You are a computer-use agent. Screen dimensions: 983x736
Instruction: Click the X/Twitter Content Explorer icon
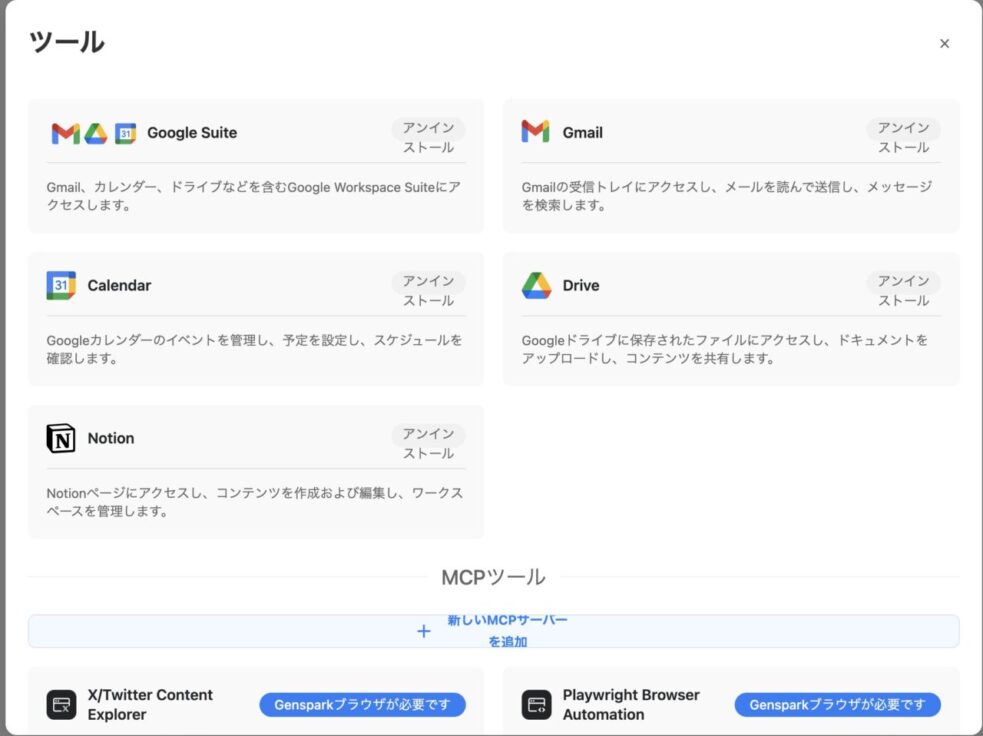tap(61, 705)
